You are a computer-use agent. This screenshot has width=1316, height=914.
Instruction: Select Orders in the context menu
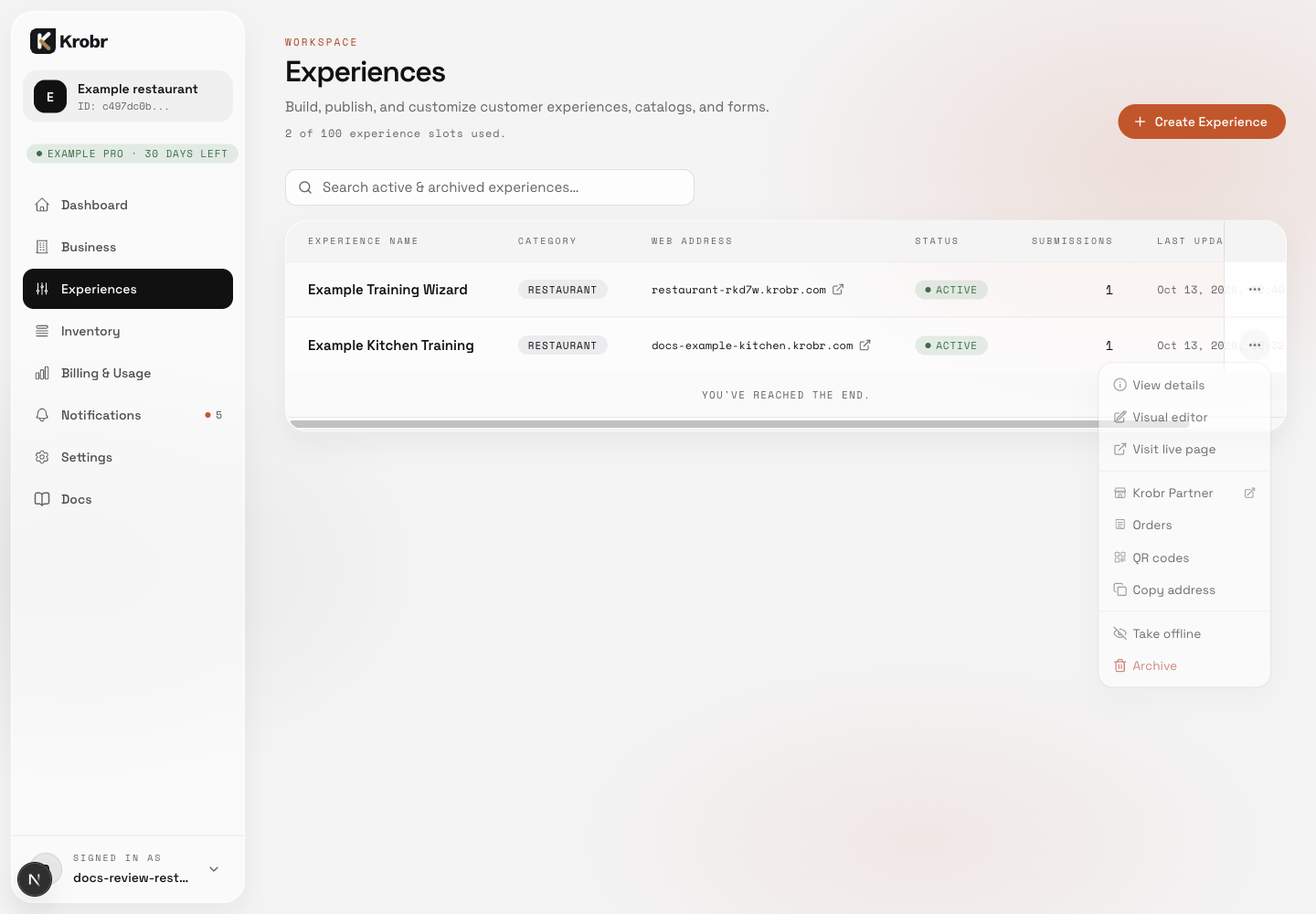tap(1184, 525)
